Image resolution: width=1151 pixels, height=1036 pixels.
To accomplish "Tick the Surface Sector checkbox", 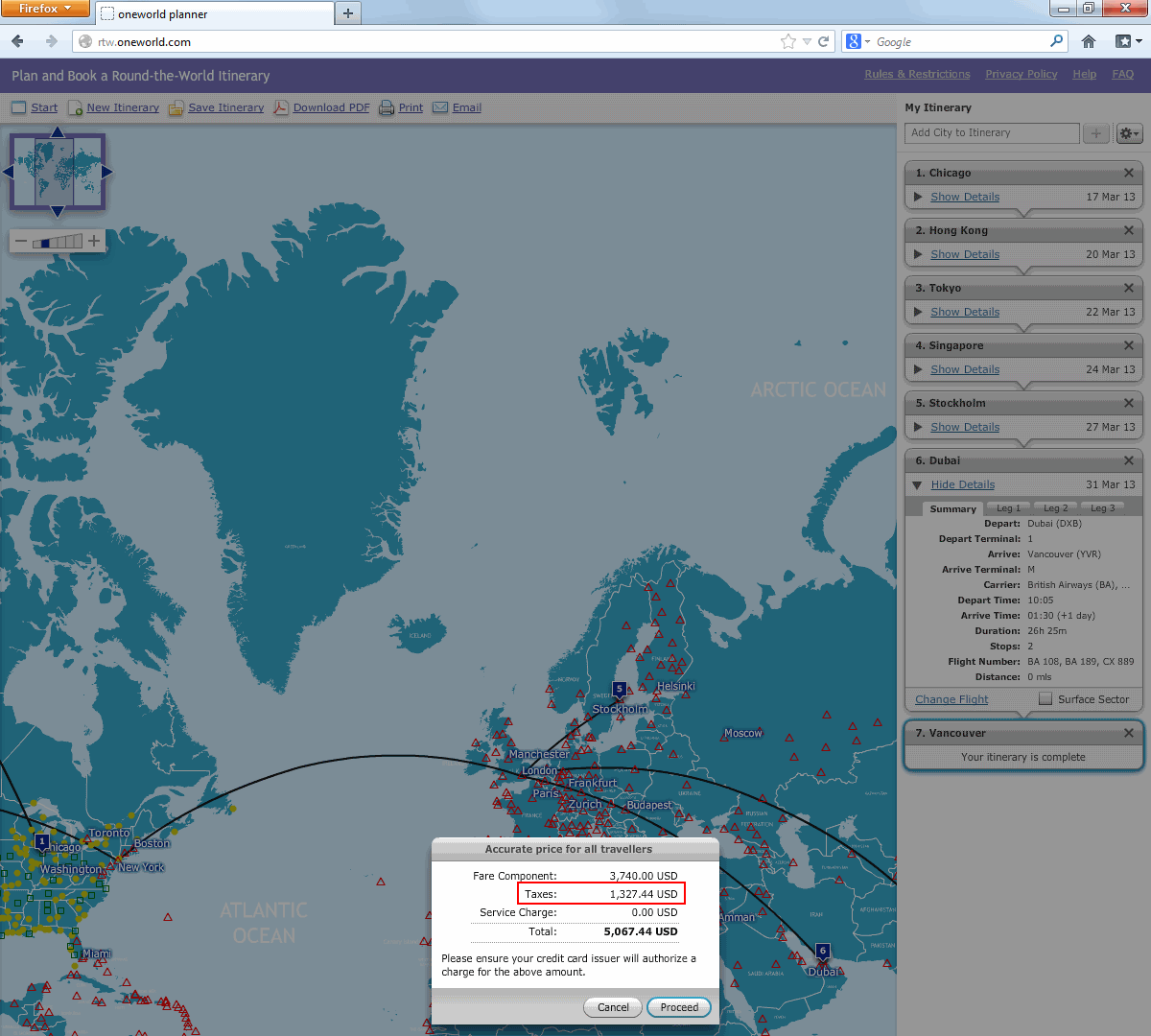I will pos(1045,699).
